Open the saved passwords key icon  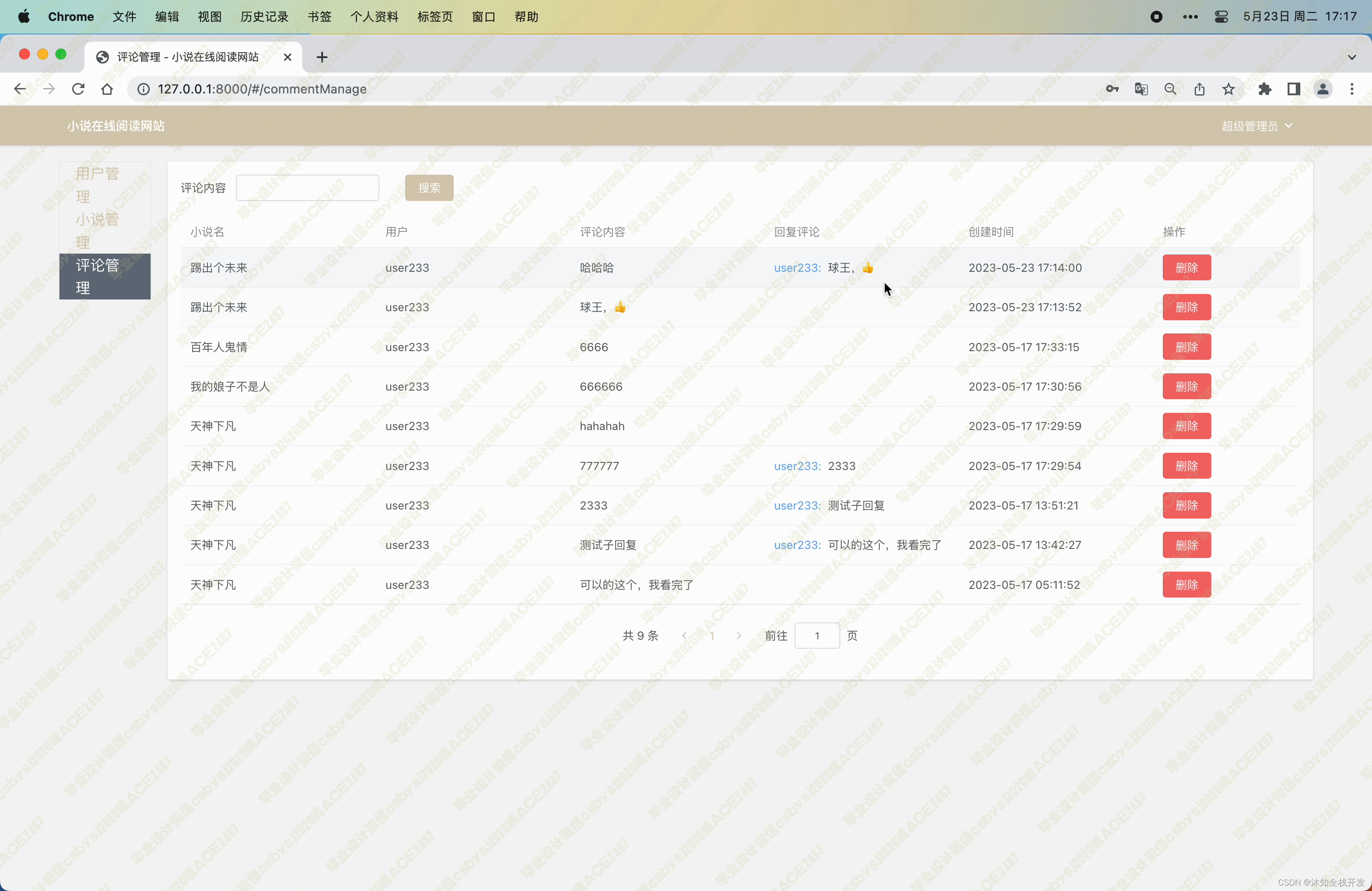tap(1112, 89)
